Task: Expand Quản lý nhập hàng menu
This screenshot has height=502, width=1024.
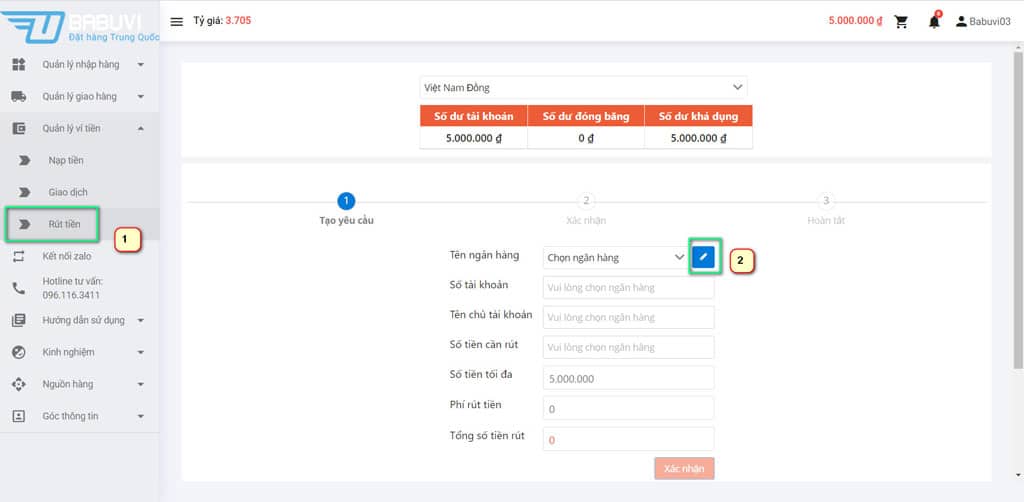Action: pyautogui.click(x=80, y=65)
